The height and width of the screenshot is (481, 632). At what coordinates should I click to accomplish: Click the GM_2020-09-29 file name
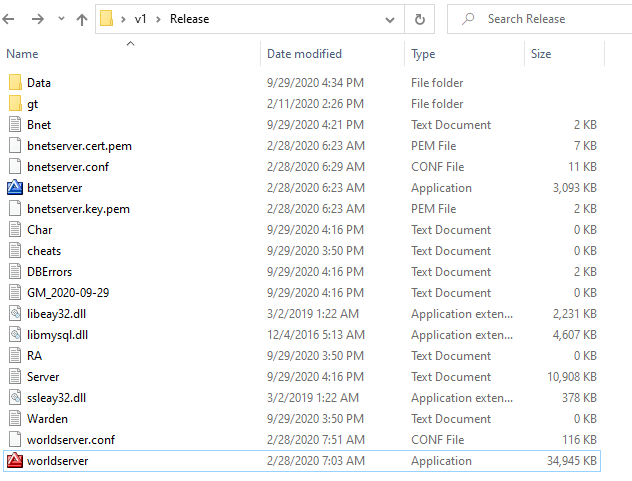[x=68, y=293]
